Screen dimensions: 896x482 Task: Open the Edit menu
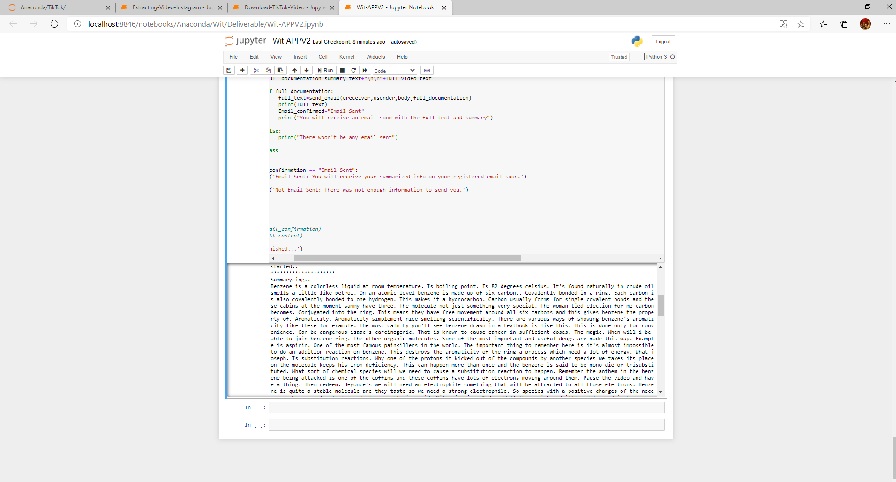254,57
